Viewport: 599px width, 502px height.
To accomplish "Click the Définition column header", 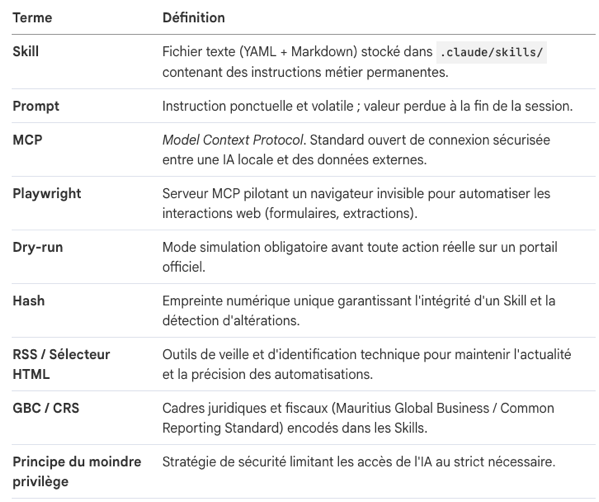I will click(194, 18).
